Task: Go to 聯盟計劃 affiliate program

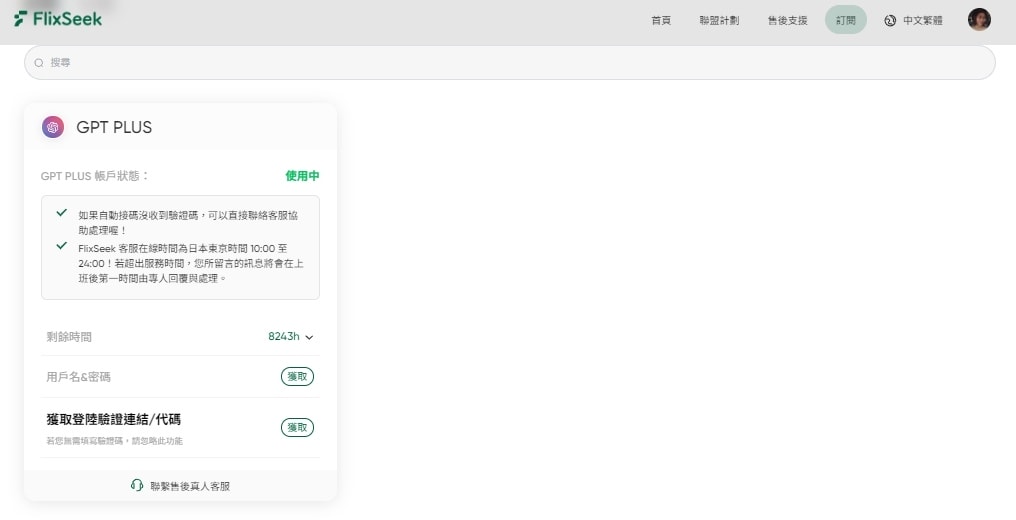Action: tap(719, 20)
